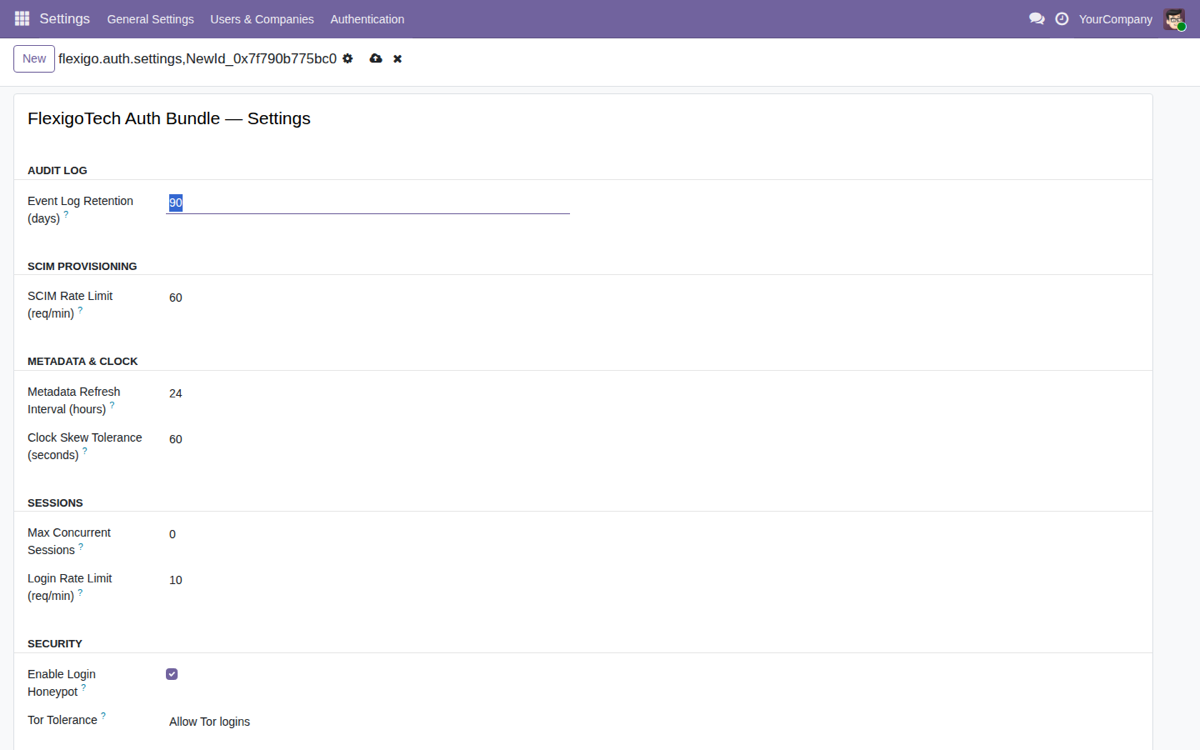This screenshot has height=750, width=1200.
Task: Click the Event Log Retention (days) label
Action: coord(80,209)
